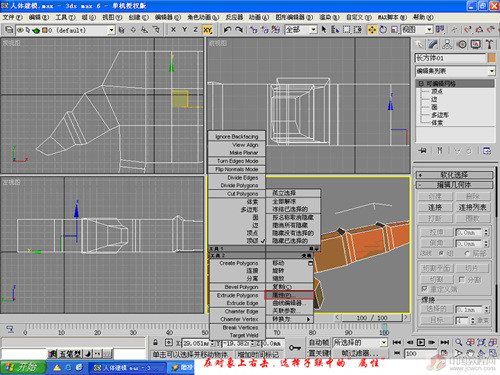Open the Modify command panel tab
The width and height of the screenshot is (500, 375).
(433, 45)
